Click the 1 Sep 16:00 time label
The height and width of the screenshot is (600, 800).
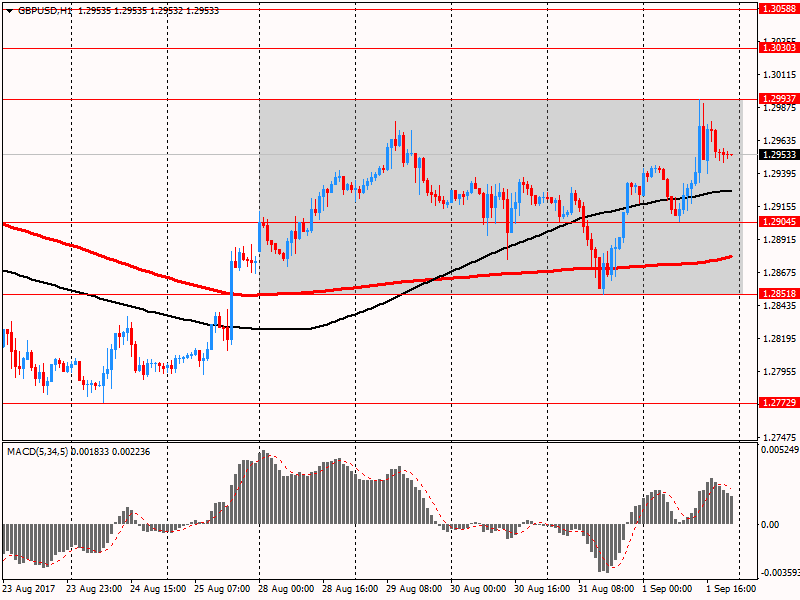pos(731,589)
